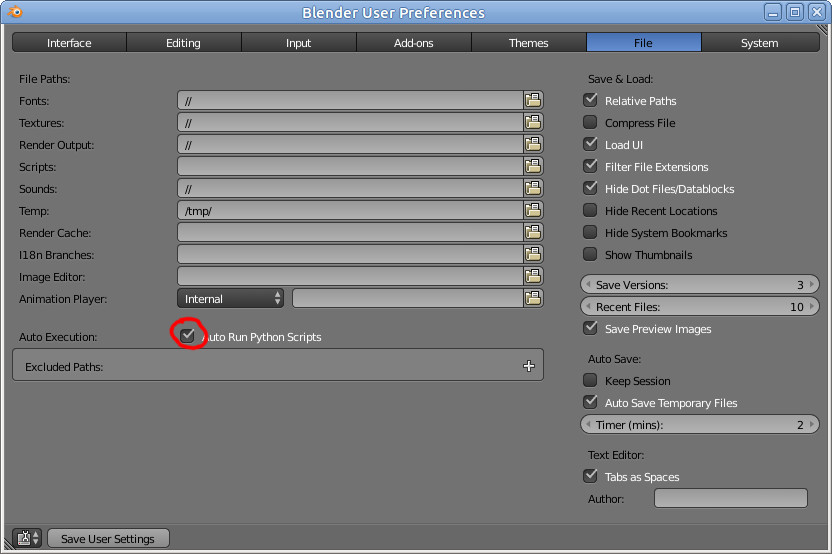Screen dimensions: 832x554
Task: Open file browser for Textures path
Action: [533, 122]
